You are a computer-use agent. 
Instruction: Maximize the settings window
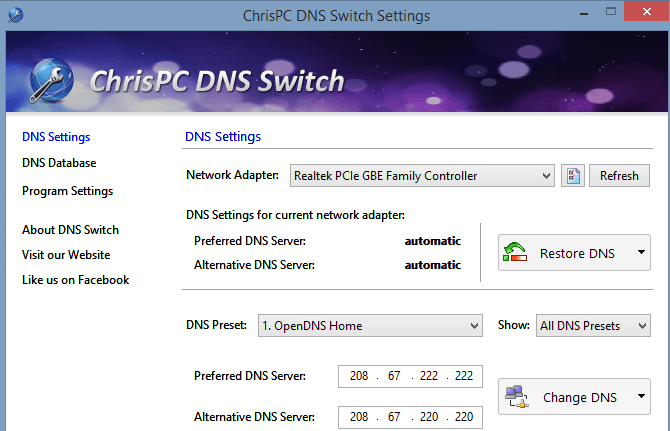[x=611, y=12]
